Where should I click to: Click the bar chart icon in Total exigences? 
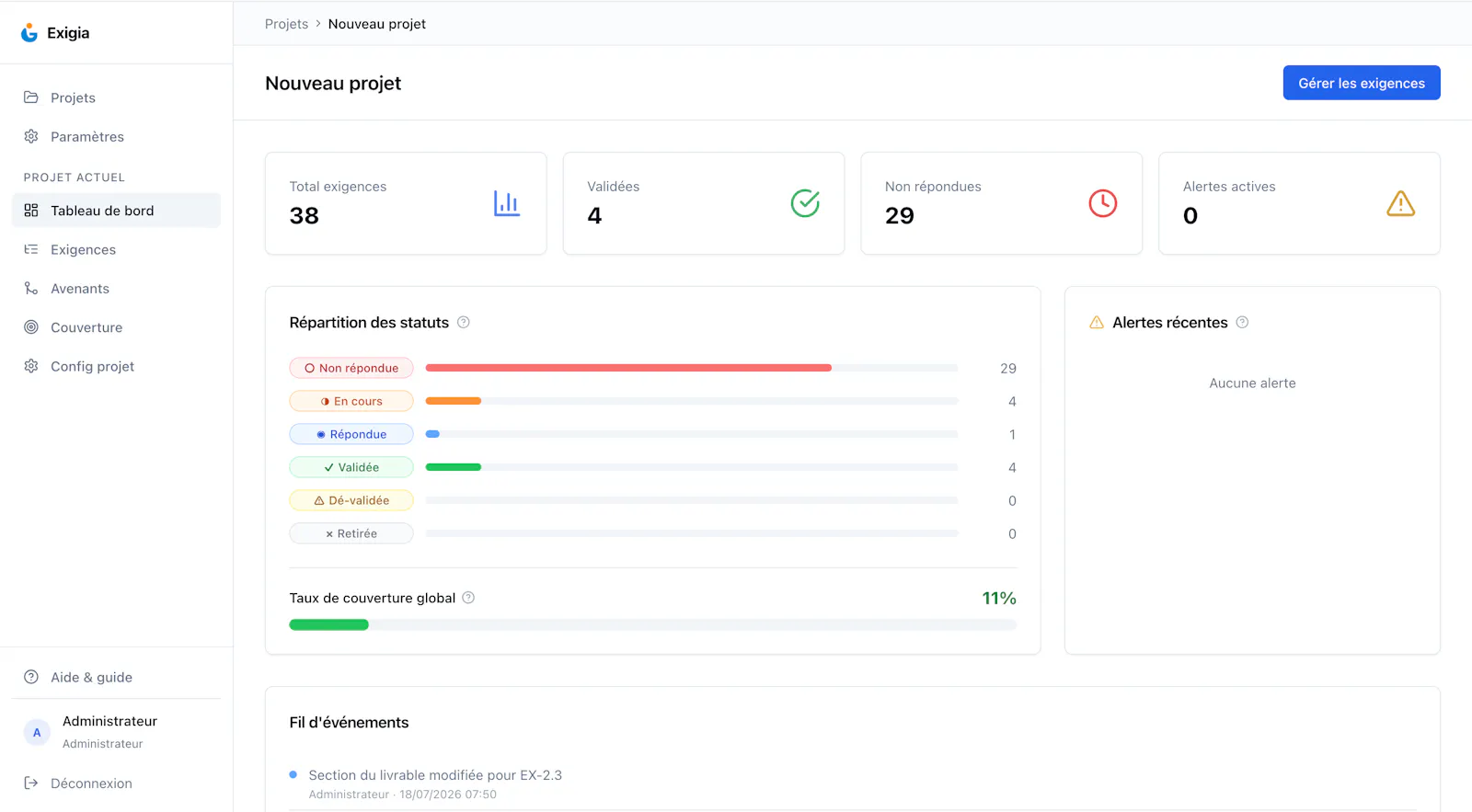click(x=507, y=203)
